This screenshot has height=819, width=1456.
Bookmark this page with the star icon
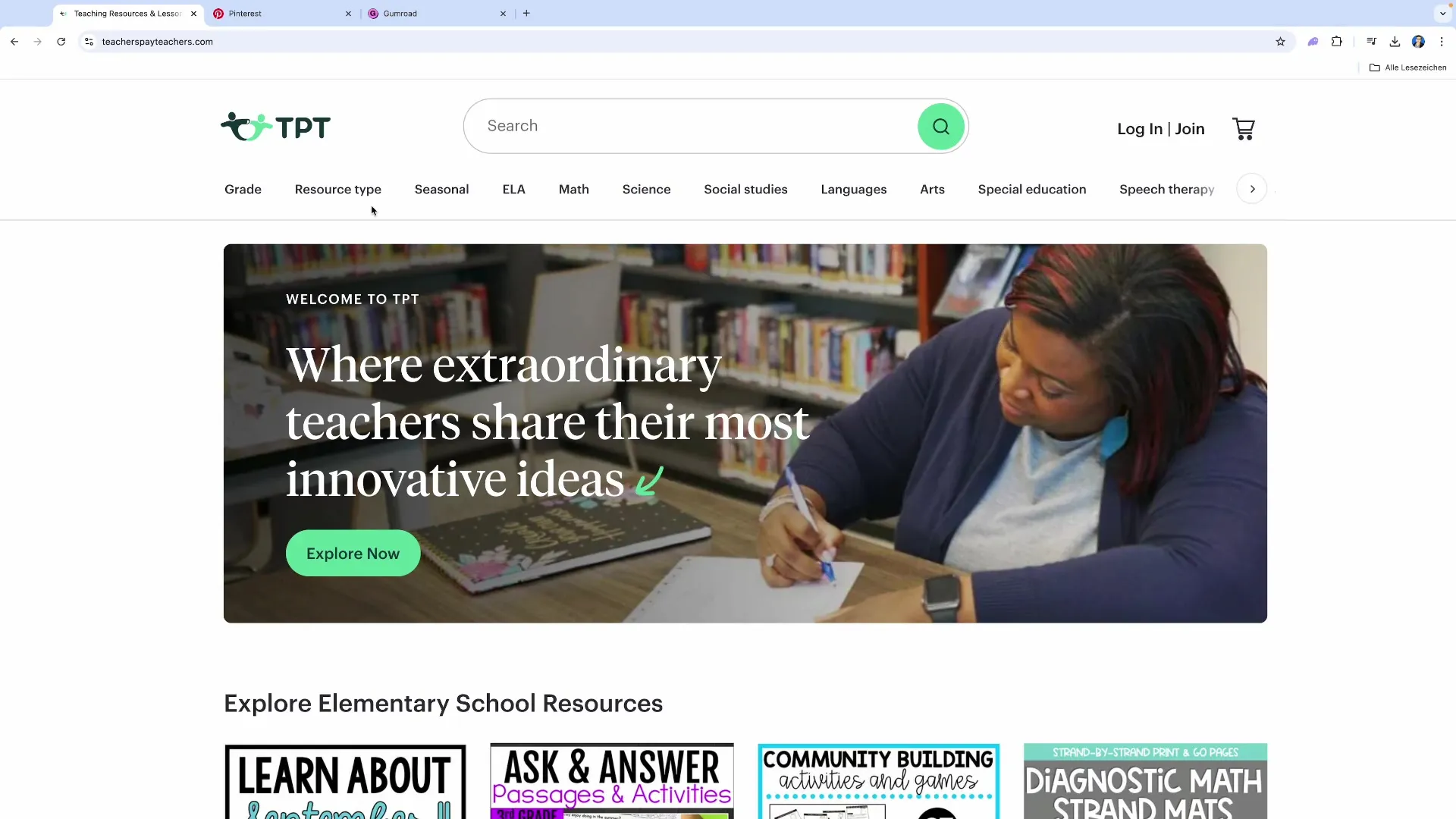tap(1280, 42)
